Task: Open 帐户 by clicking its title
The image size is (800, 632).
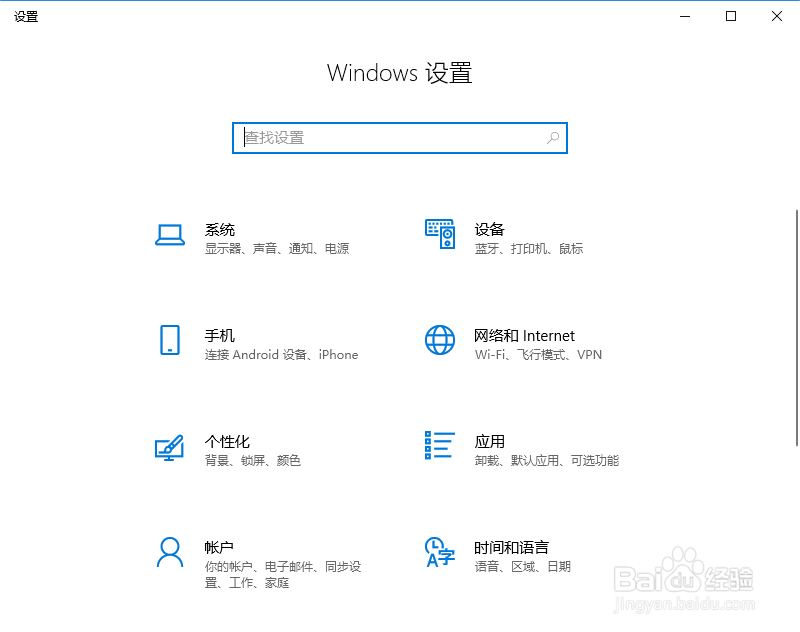Action: point(219,547)
